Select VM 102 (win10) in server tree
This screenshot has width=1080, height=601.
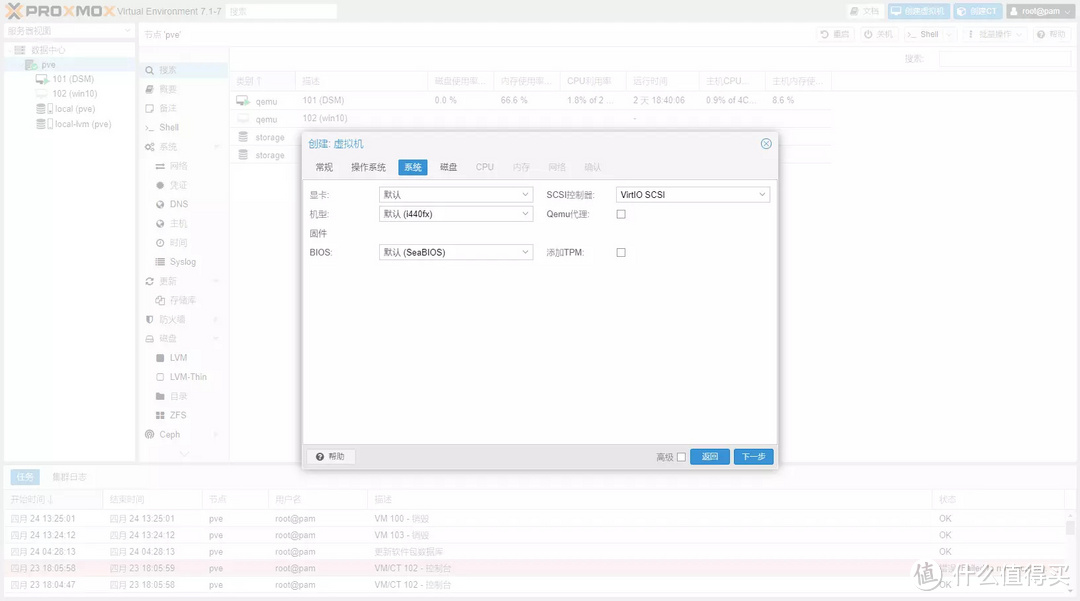[x=74, y=94]
